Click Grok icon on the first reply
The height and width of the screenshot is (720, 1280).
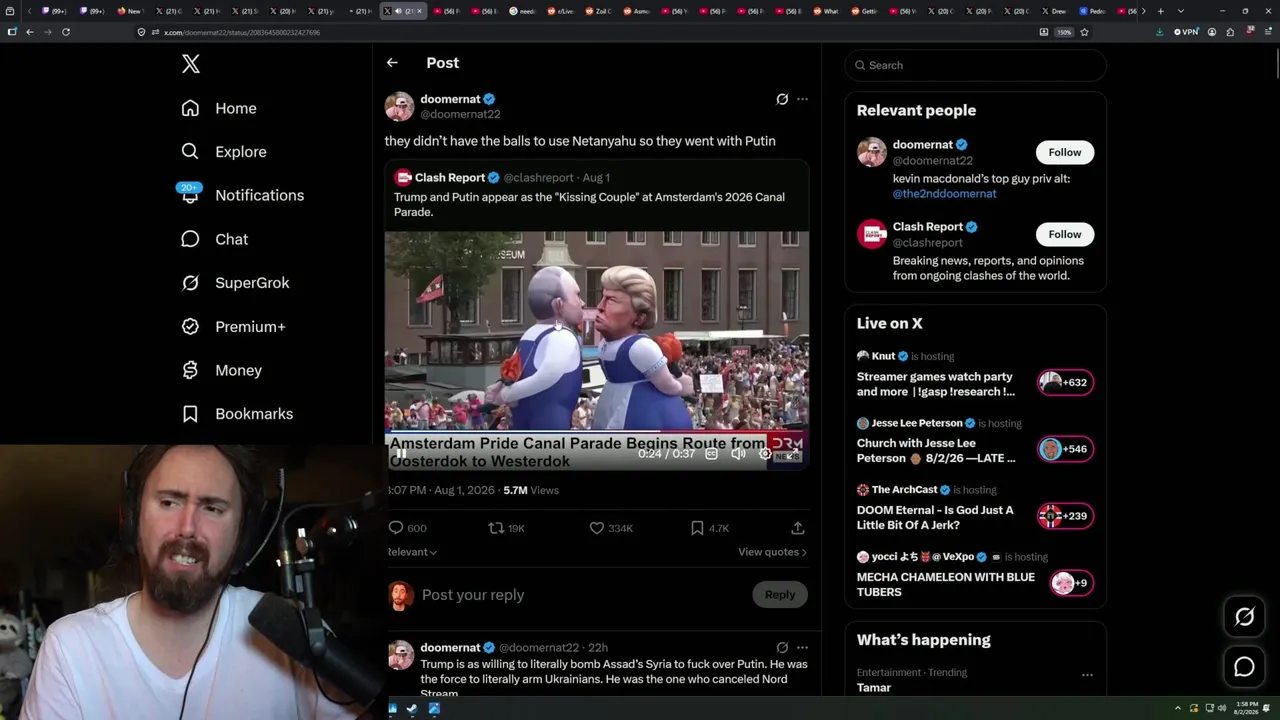tap(782, 648)
